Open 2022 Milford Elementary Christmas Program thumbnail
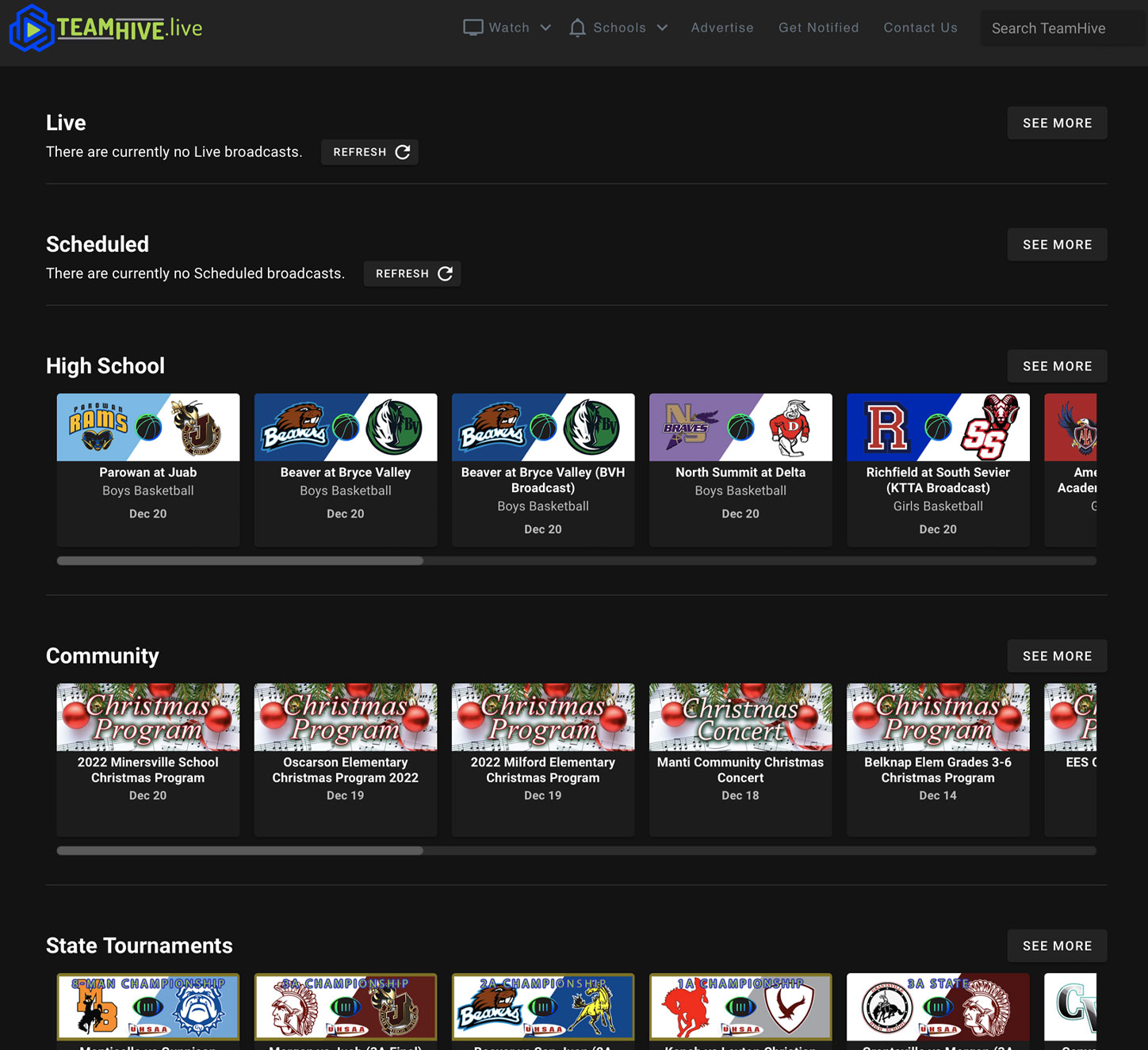 [543, 717]
